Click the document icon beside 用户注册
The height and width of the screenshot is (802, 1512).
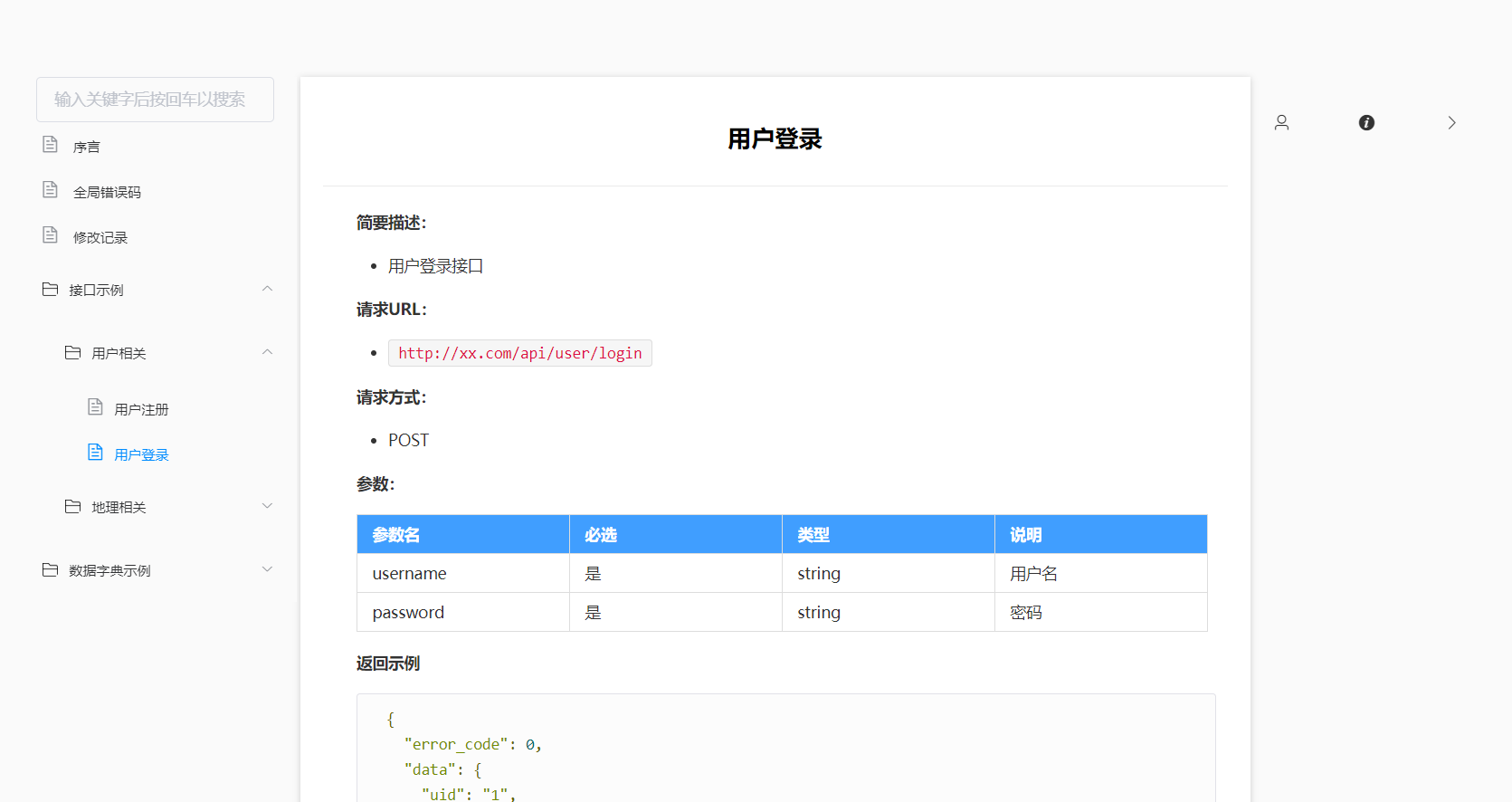pos(95,407)
